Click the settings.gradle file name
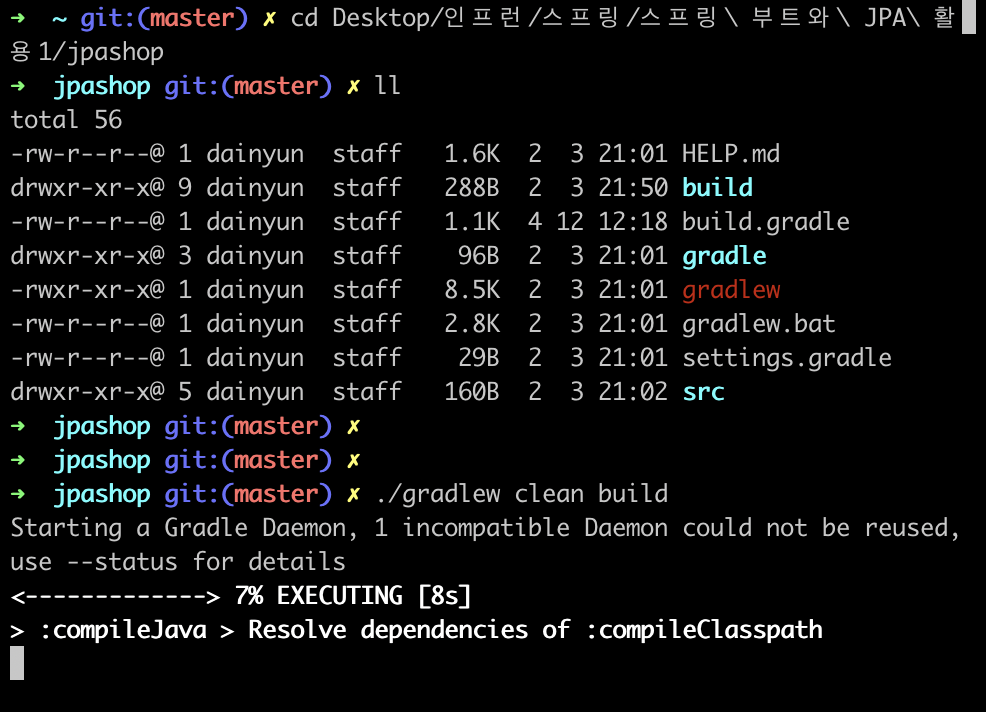Viewport: 986px width, 712px height. pos(787,359)
